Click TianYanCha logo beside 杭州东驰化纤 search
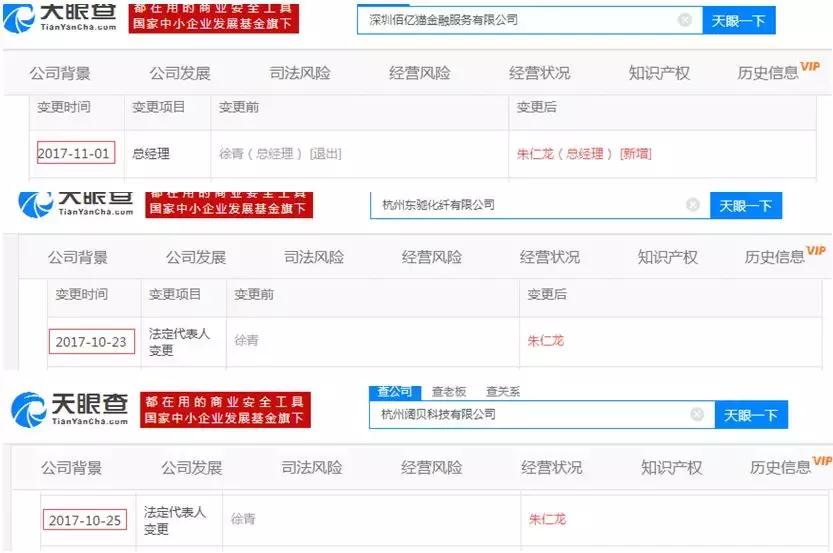This screenshot has width=833, height=553. 76,205
